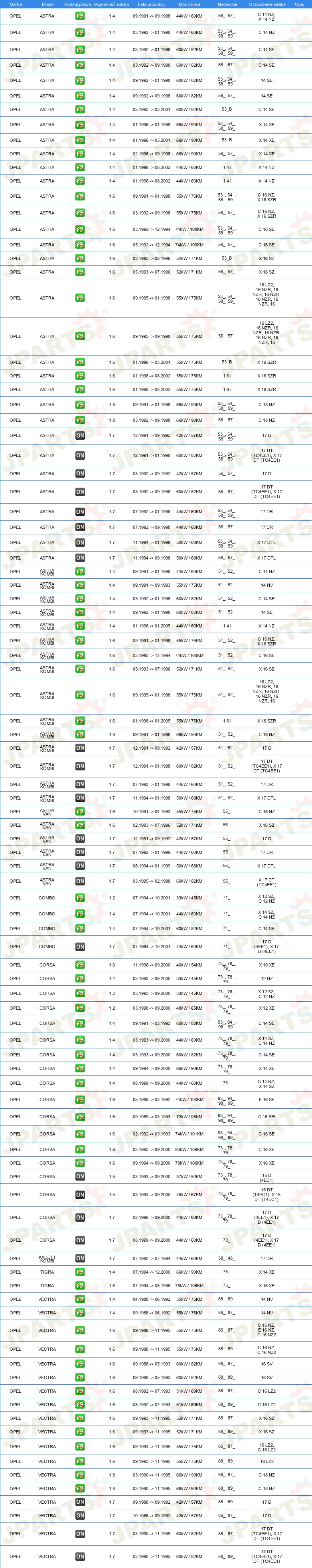This screenshot has width=312, height=1568.
Task: Click the power value 72kW / 98KM
Action: tap(189, 1116)
